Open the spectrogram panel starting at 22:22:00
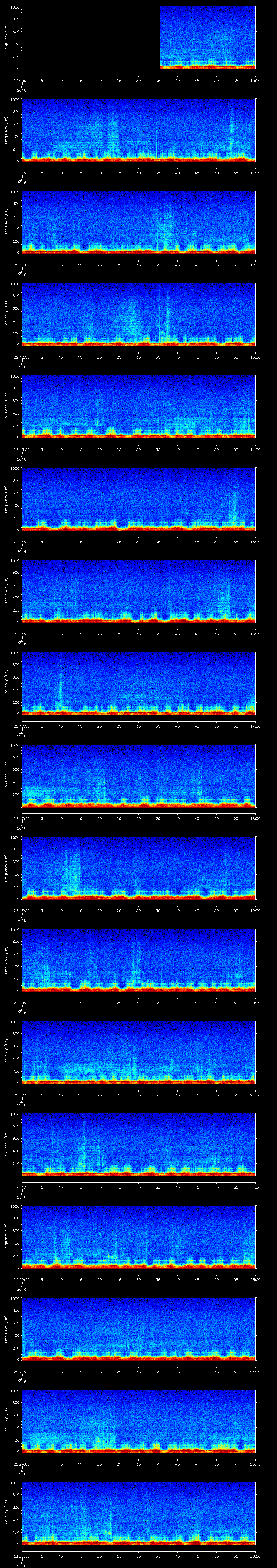The width and height of the screenshot is (277, 1568). click(138, 1236)
